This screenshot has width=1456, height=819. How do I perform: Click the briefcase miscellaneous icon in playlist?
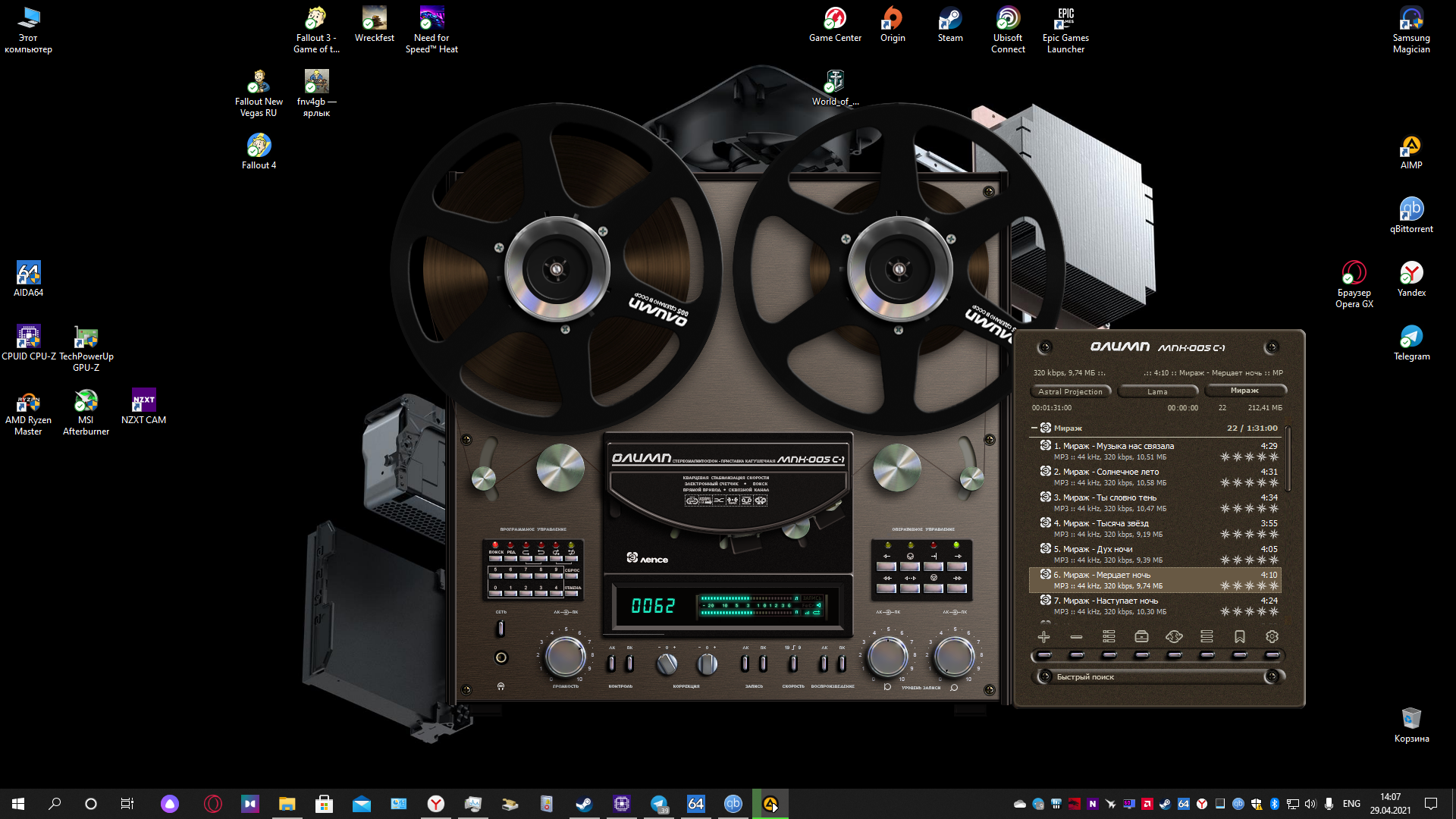1141,637
